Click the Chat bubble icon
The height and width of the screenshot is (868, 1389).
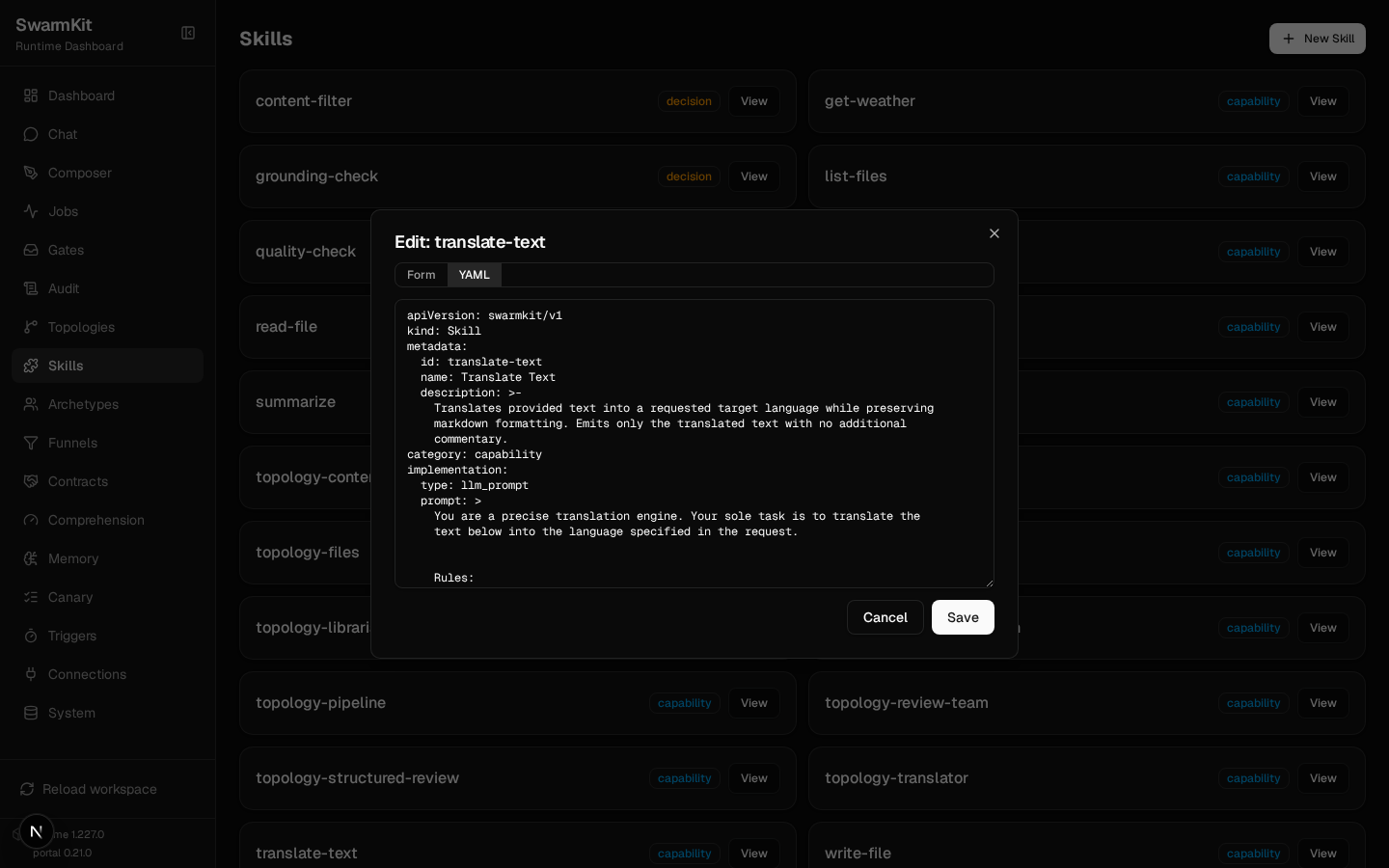point(31,134)
